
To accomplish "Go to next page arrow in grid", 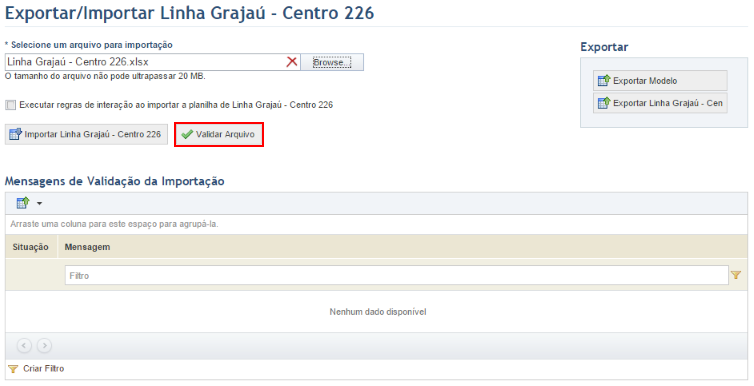I will [x=44, y=346].
